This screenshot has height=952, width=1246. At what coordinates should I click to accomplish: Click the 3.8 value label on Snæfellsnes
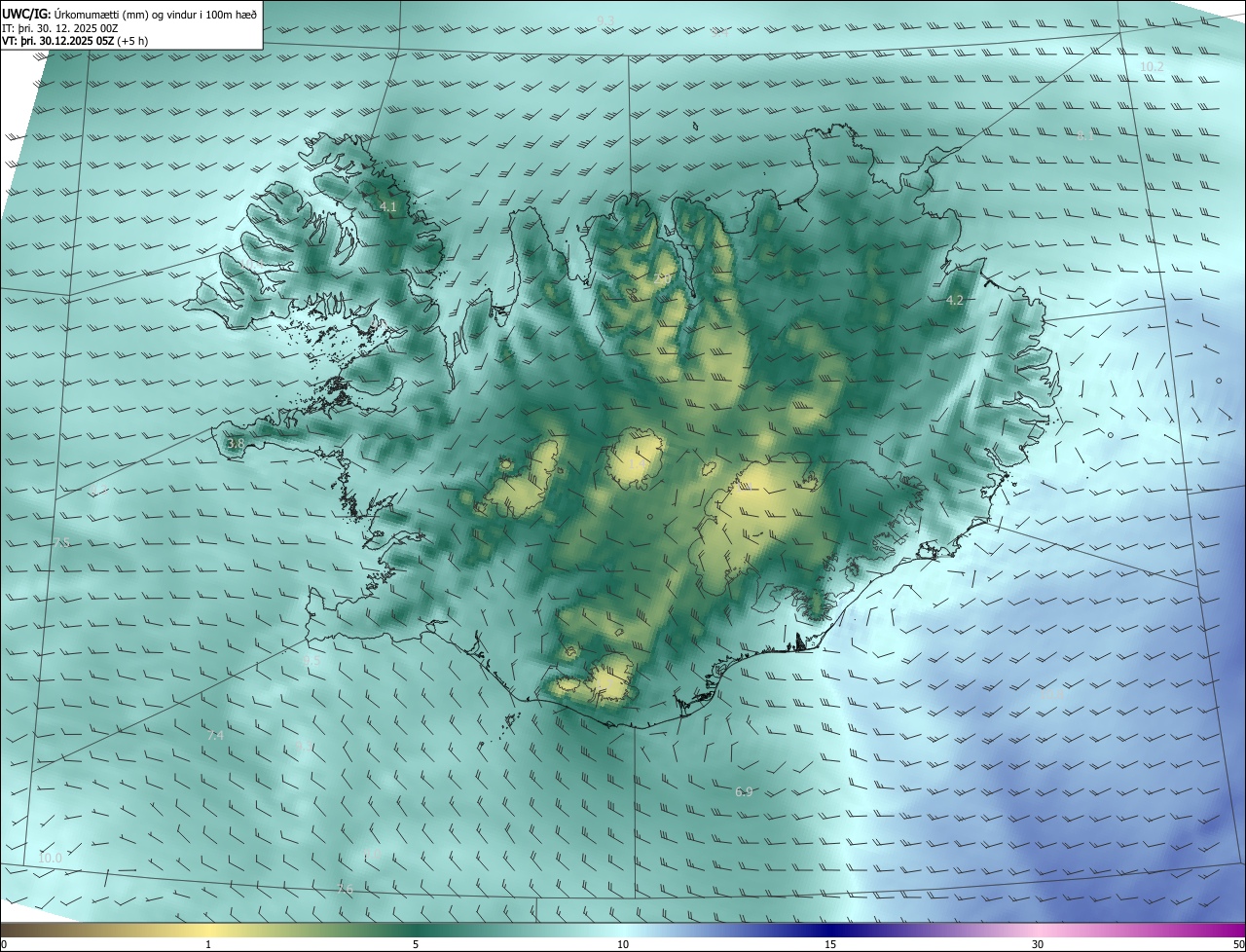coord(236,444)
